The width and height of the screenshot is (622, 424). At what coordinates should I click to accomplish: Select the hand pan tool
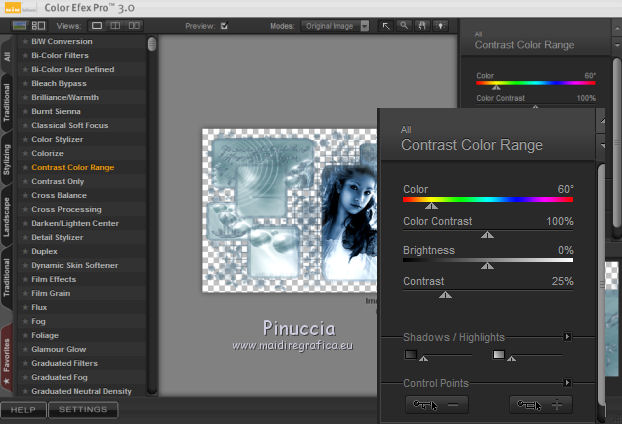(x=422, y=26)
